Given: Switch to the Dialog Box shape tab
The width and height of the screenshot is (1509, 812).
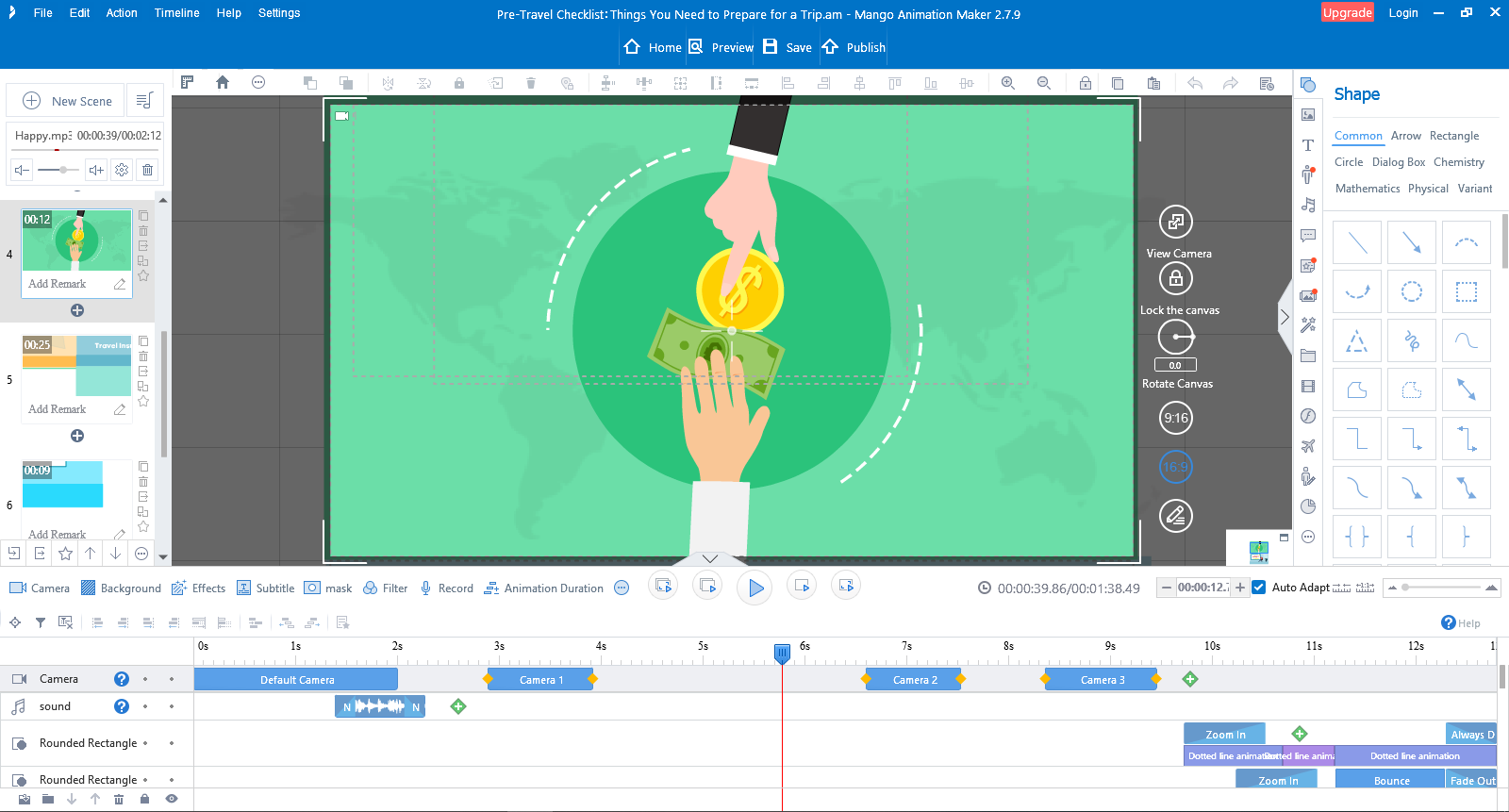Looking at the screenshot, I should [x=1399, y=162].
